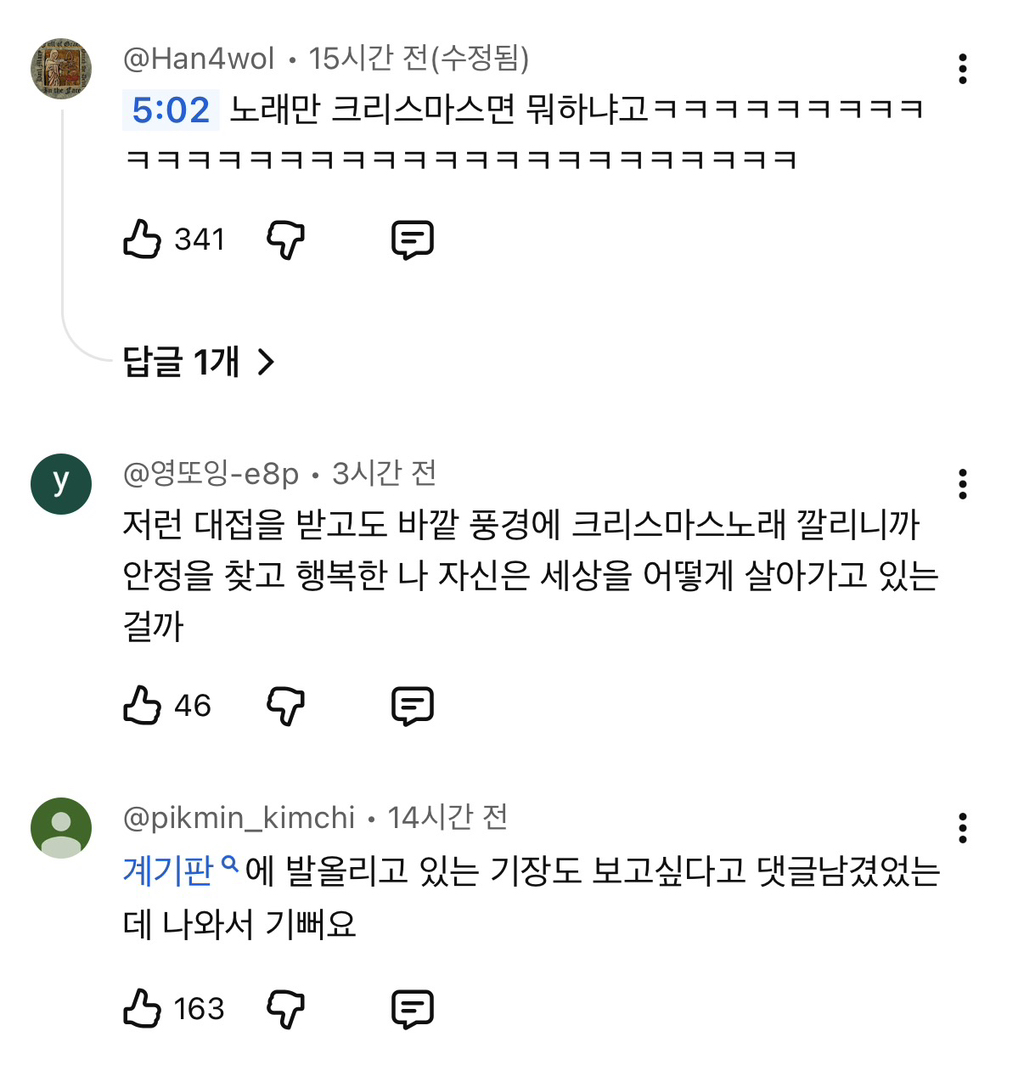Reply to @Han4wol's comment

(411, 240)
